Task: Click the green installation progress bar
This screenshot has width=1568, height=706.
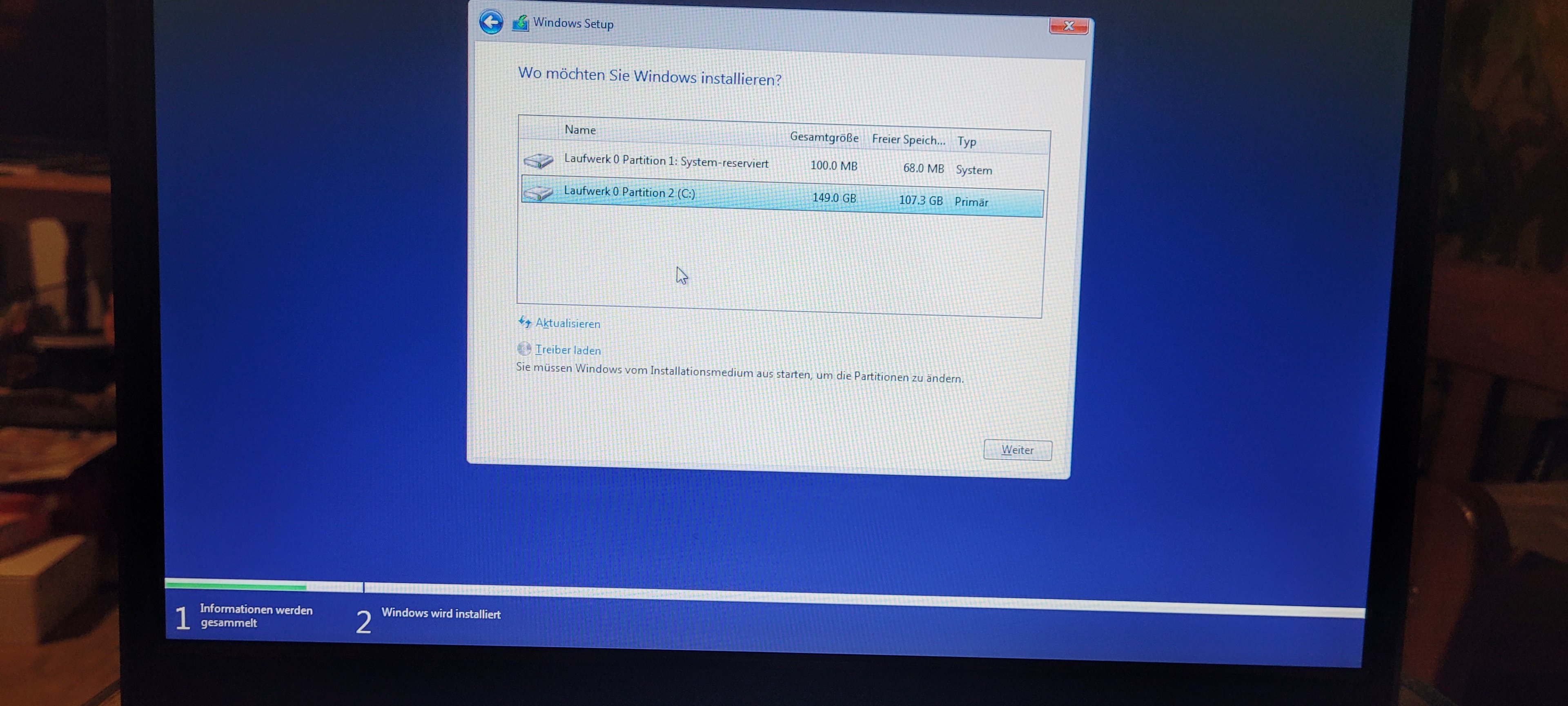Action: click(x=236, y=586)
